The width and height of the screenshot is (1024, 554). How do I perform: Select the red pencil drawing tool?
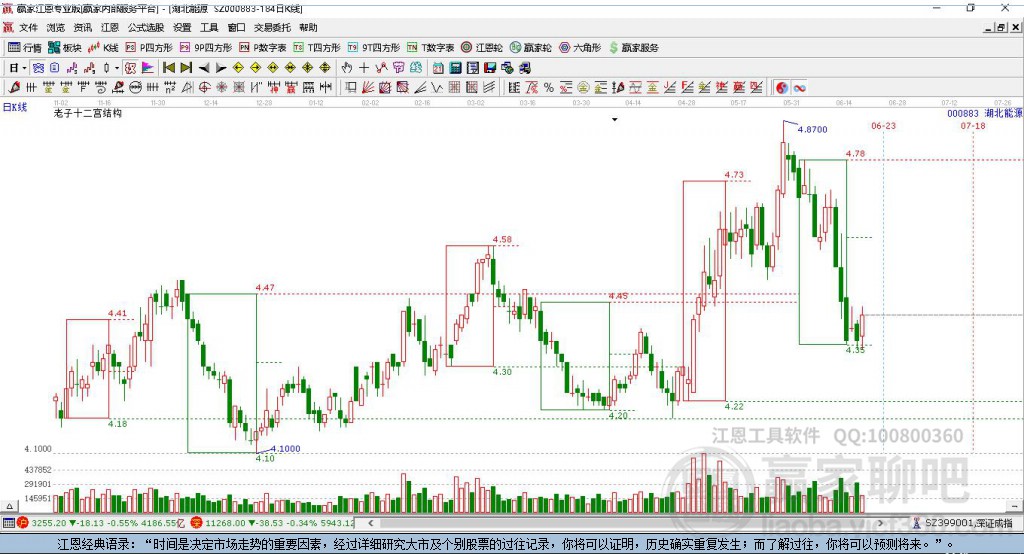point(14,87)
